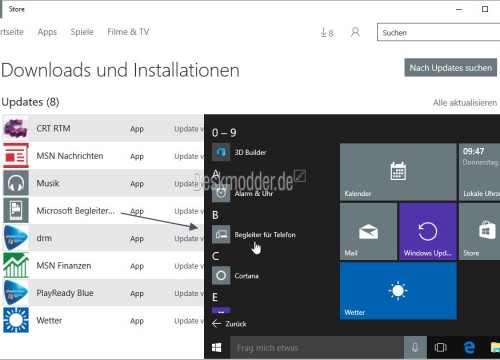Viewport: 500px width, 360px height.
Task: Click the MSN Nachrichten app icon
Action: [16, 156]
